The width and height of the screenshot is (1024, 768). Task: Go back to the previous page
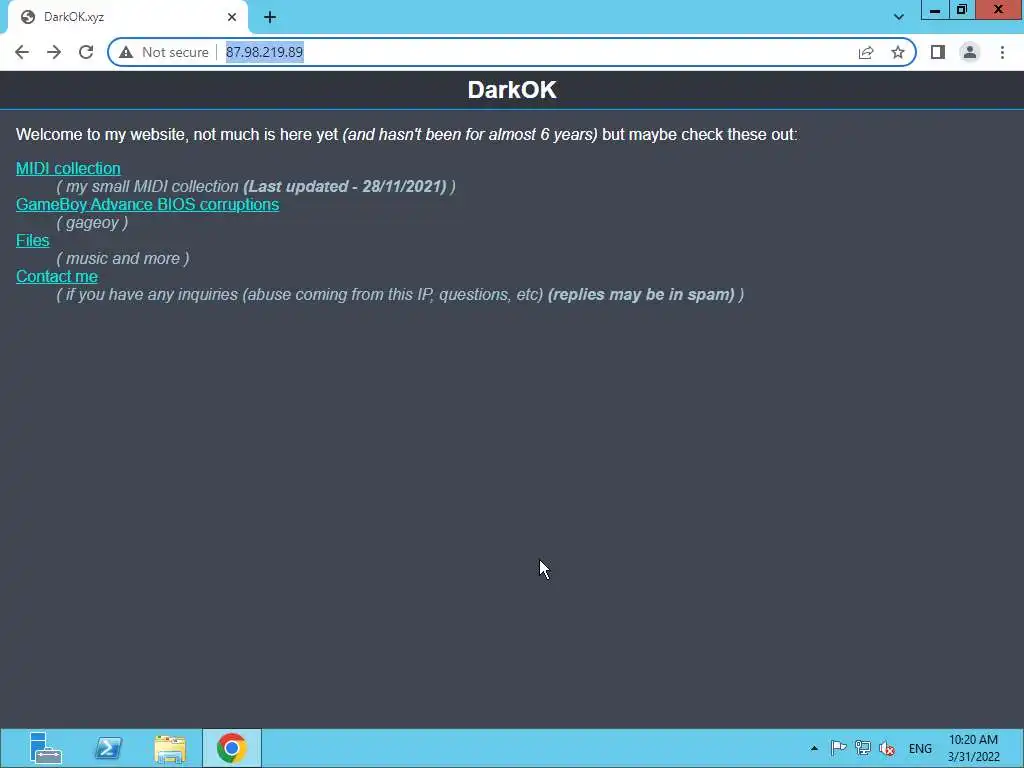coord(22,52)
